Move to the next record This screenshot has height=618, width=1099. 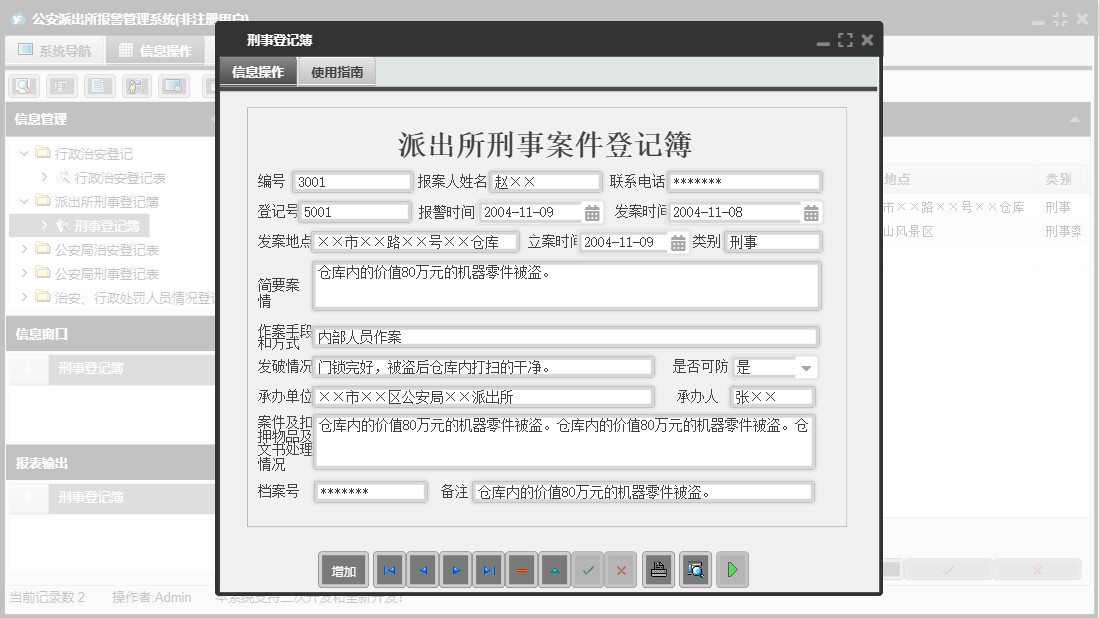click(x=455, y=570)
